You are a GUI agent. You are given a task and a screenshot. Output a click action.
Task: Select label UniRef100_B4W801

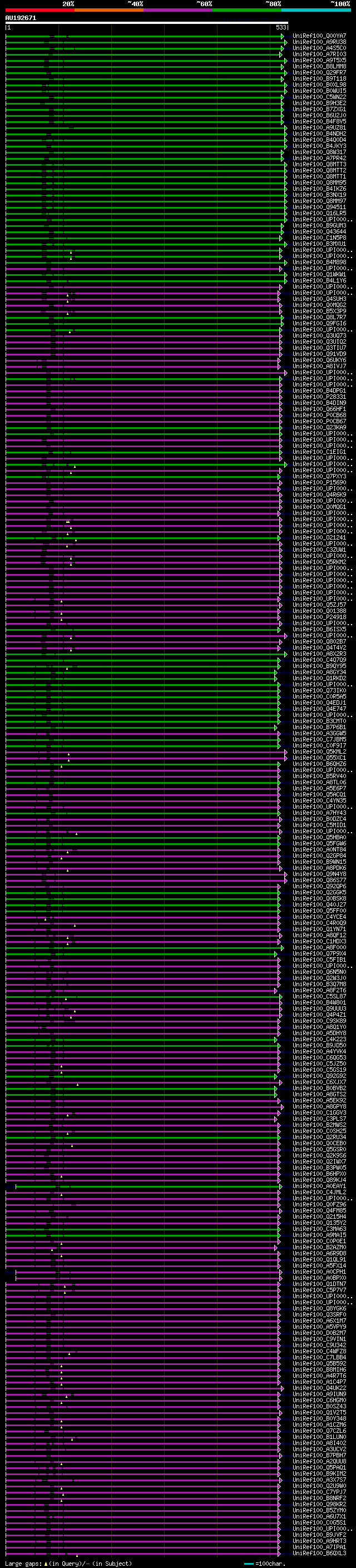(x=319, y=1002)
